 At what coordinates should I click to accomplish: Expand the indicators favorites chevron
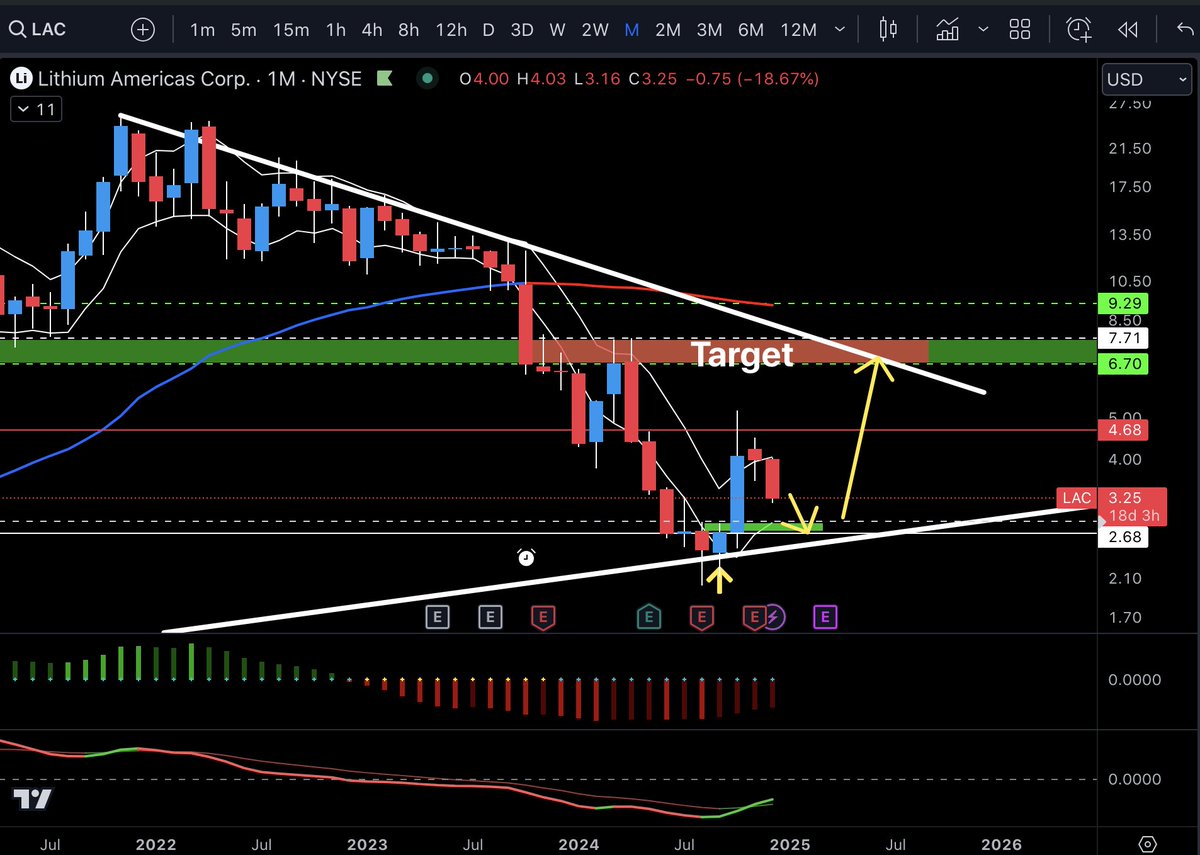coord(982,30)
